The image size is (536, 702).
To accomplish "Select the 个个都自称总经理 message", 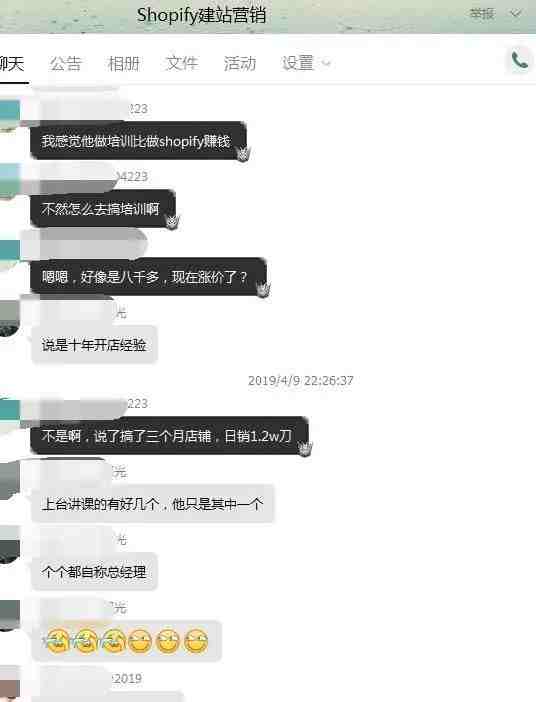I will click(94, 572).
